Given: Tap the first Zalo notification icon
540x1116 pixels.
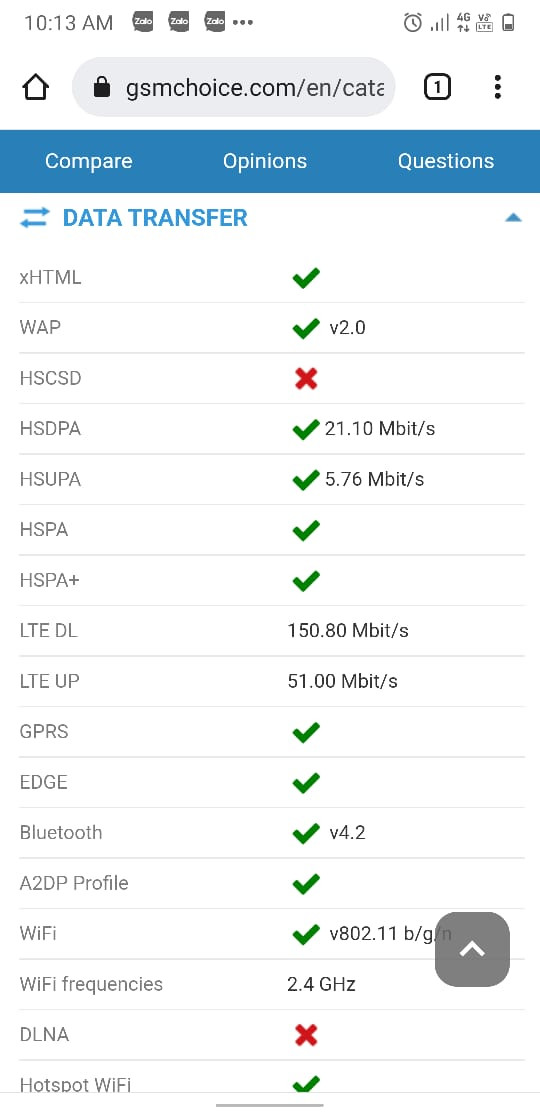Looking at the screenshot, I should pyautogui.click(x=143, y=22).
